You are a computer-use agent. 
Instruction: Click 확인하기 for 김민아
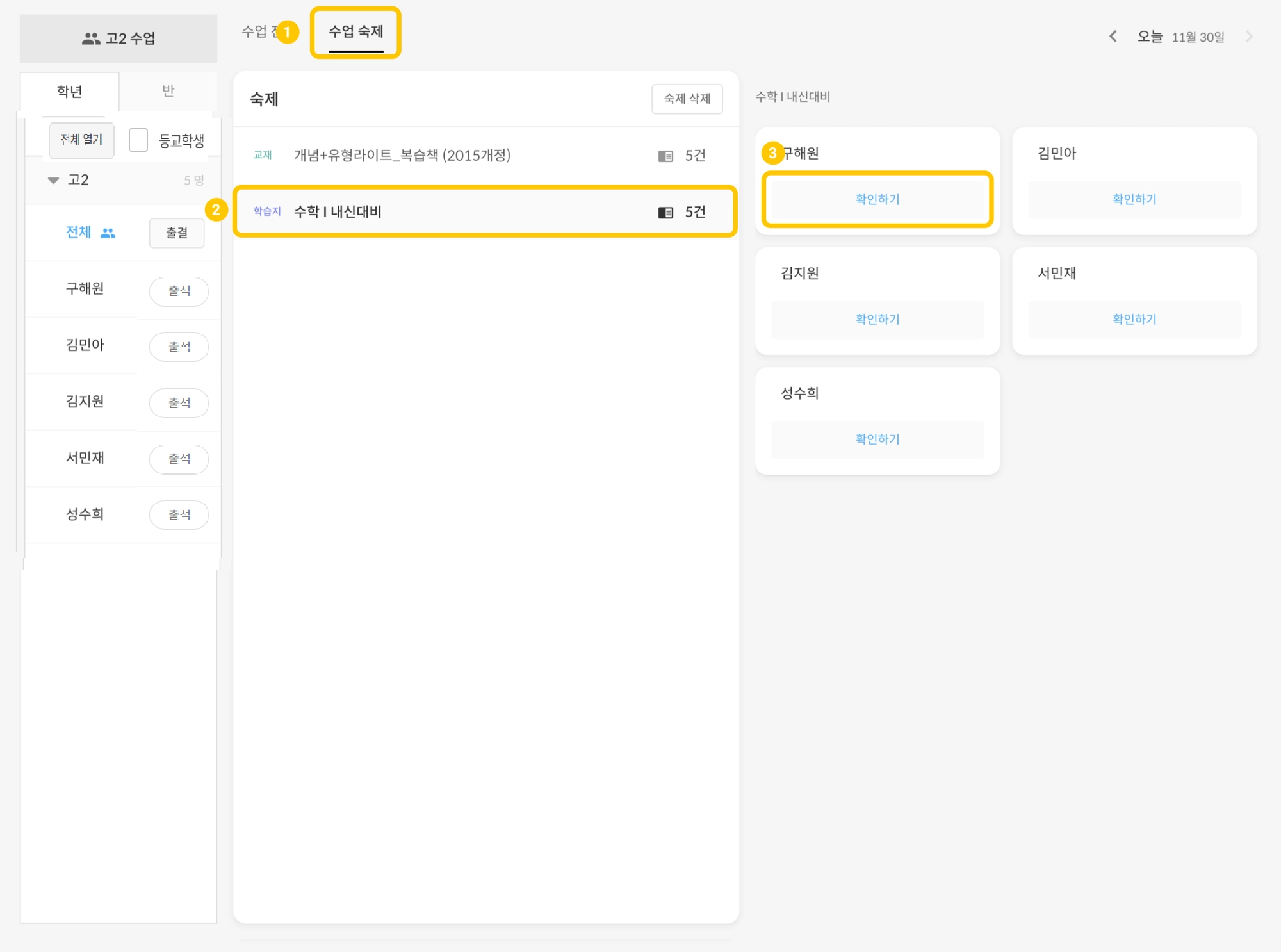pyautogui.click(x=1134, y=199)
